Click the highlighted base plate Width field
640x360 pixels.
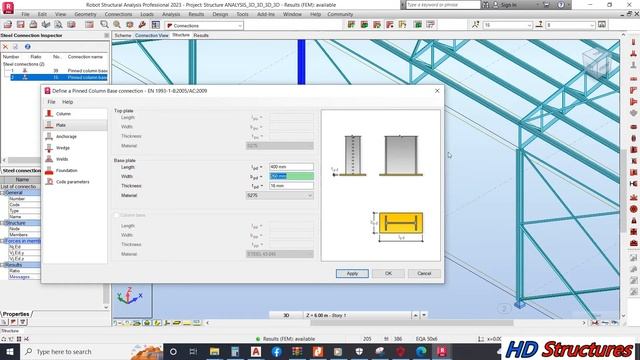(291, 176)
